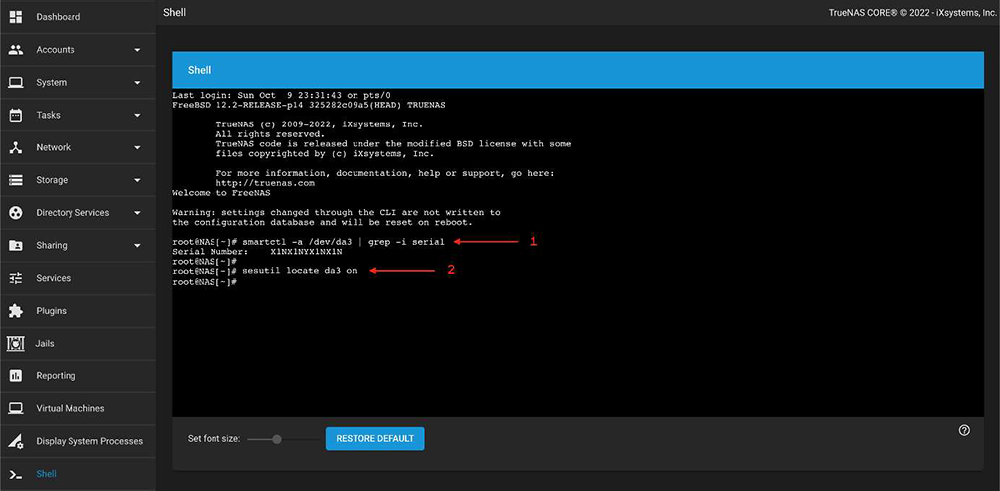Open the Services menu item
Image resolution: width=1000 pixels, height=491 pixels.
54,278
